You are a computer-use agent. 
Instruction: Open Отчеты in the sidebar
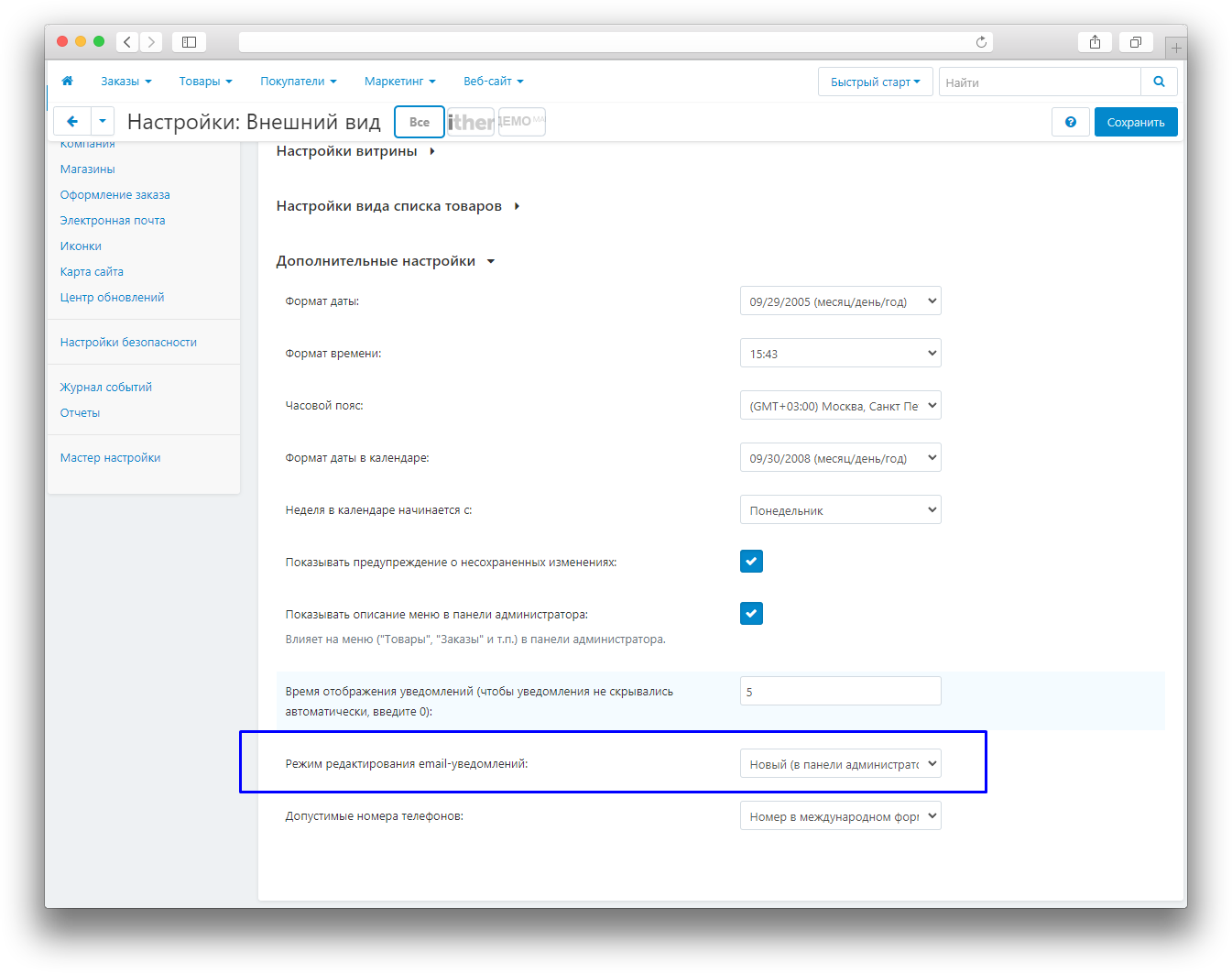click(x=81, y=413)
